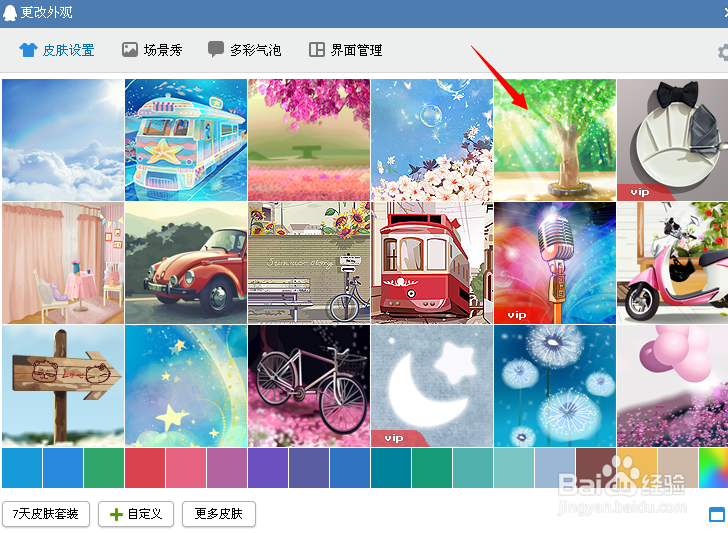This screenshot has width=728, height=533.
Task: Select the green tree sunlight skin
Action: (x=555, y=140)
